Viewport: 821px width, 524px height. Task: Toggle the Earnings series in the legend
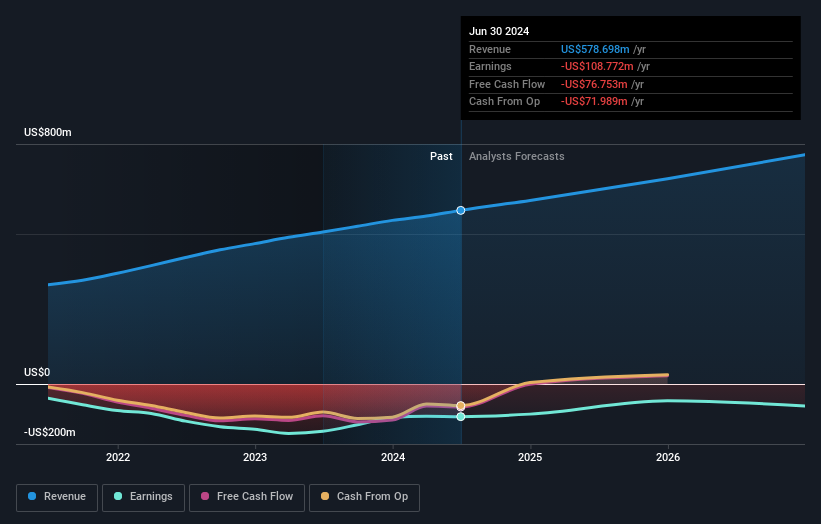143,497
